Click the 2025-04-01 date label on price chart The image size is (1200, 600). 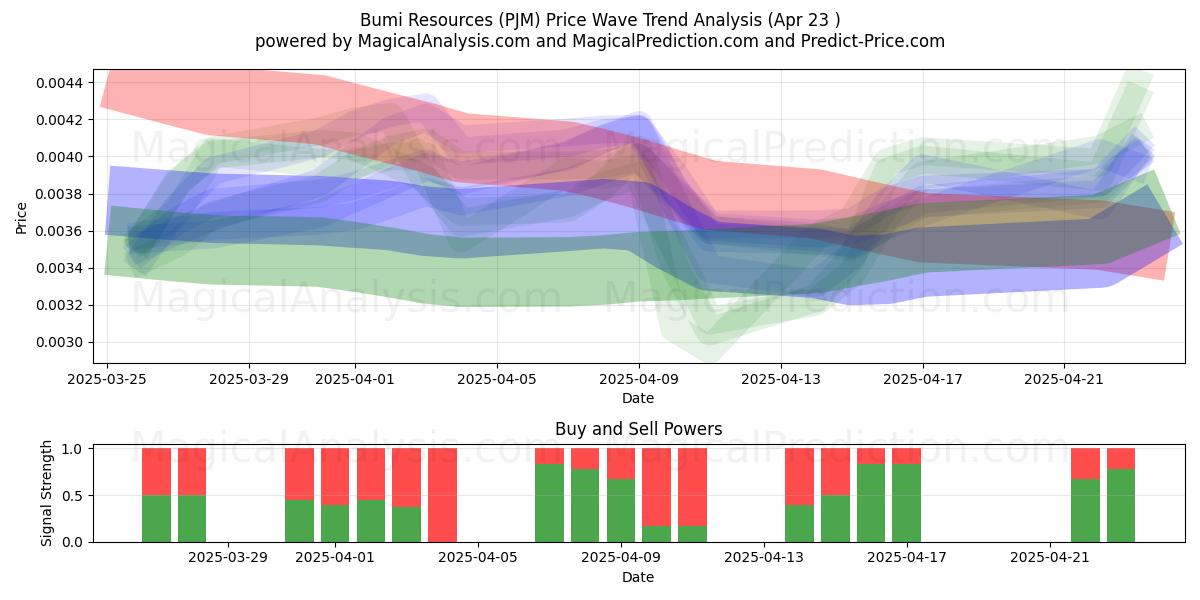click(355, 379)
